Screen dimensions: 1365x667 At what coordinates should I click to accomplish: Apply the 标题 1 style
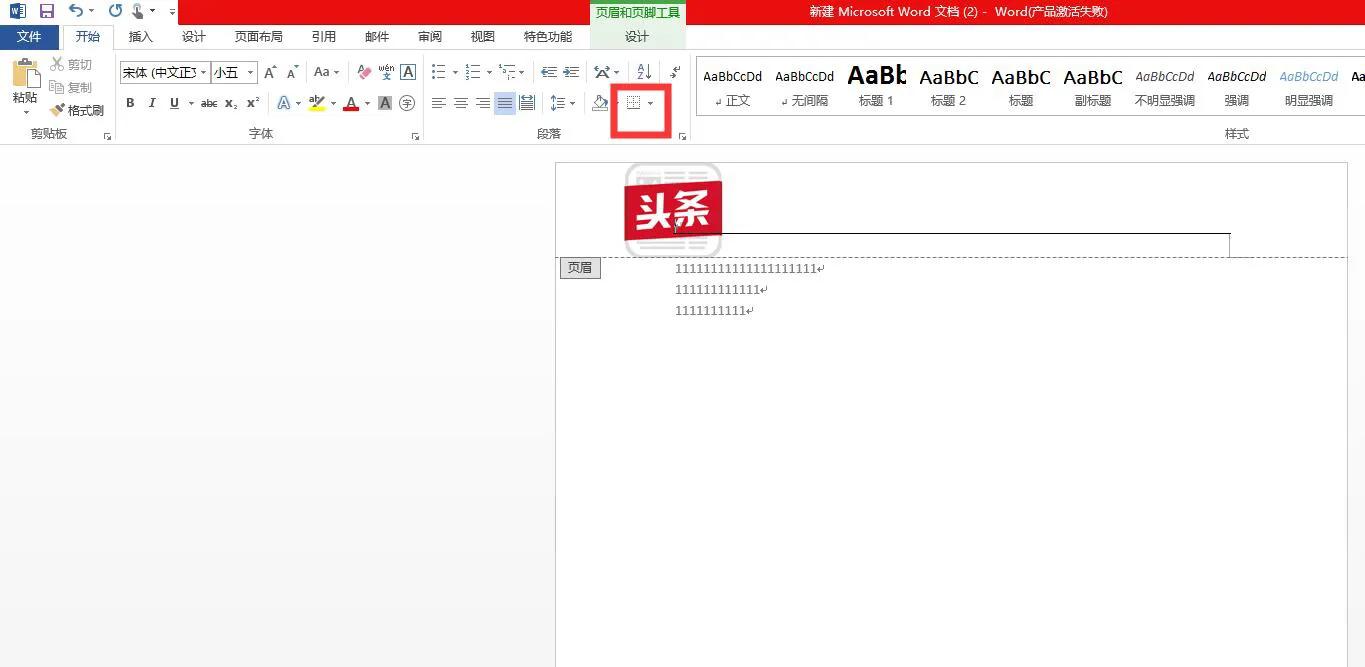[x=875, y=85]
